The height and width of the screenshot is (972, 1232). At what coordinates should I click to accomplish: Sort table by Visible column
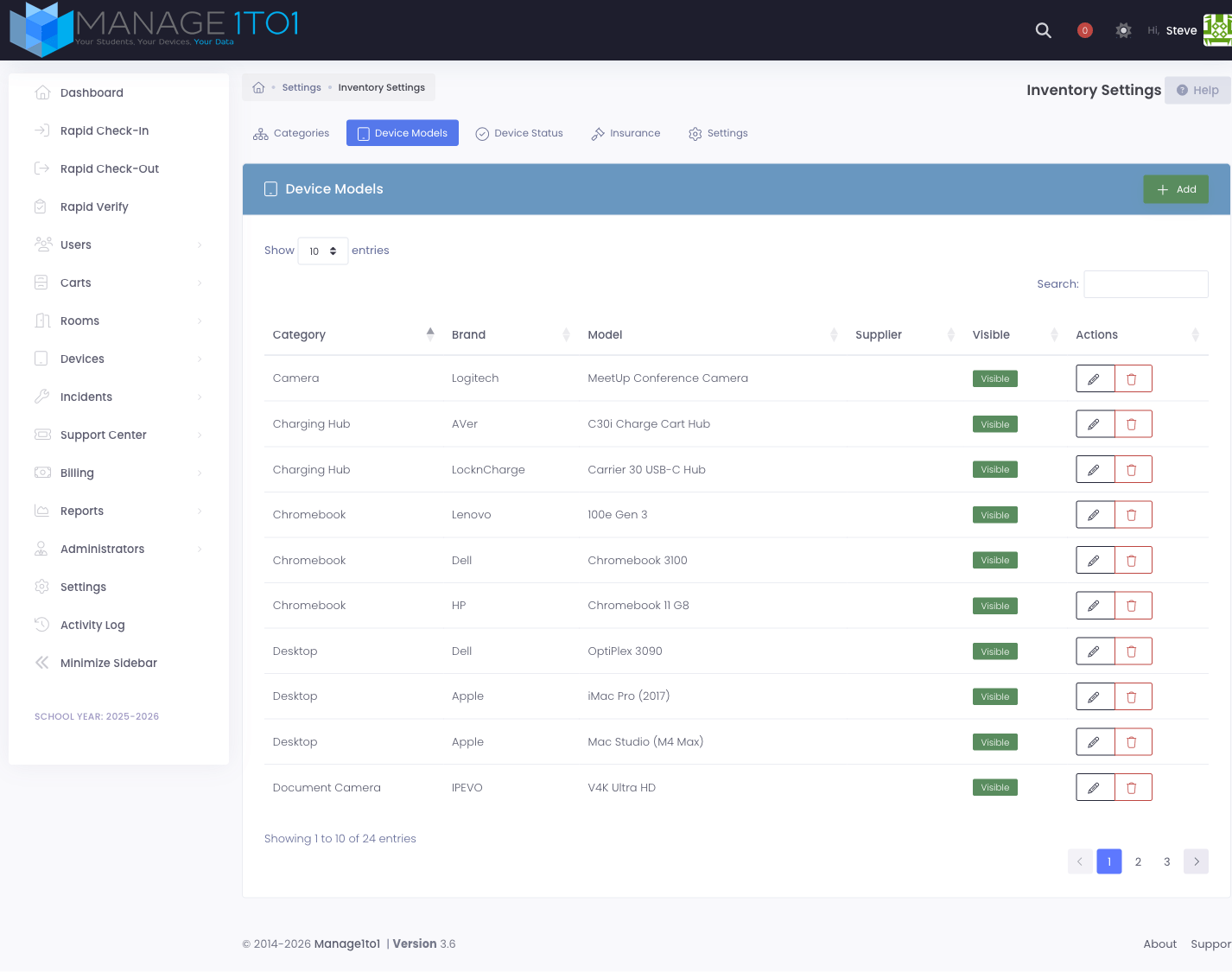click(x=1015, y=334)
